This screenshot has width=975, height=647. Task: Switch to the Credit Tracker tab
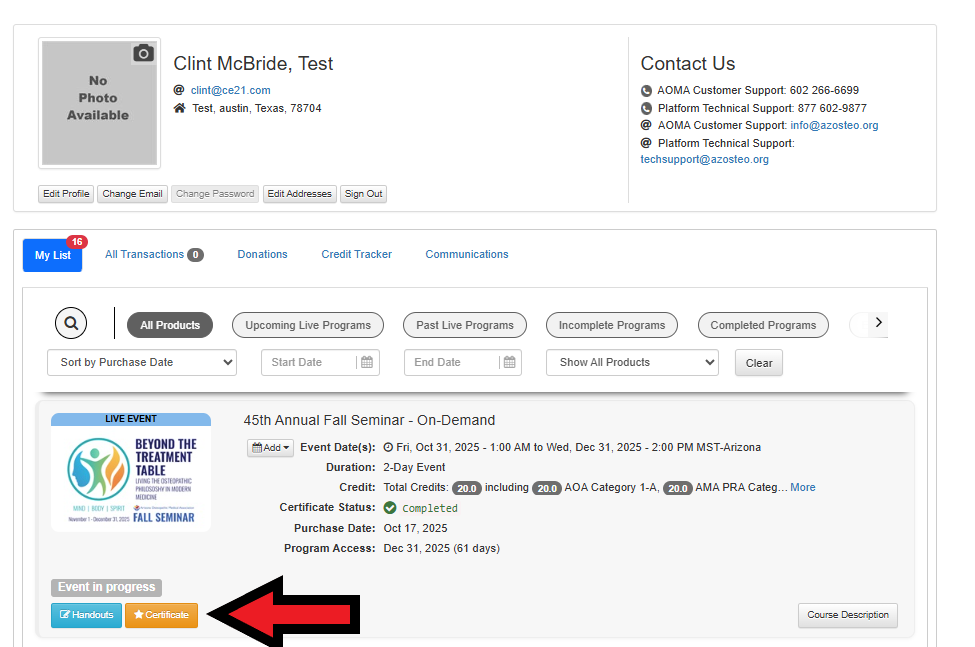click(x=356, y=254)
